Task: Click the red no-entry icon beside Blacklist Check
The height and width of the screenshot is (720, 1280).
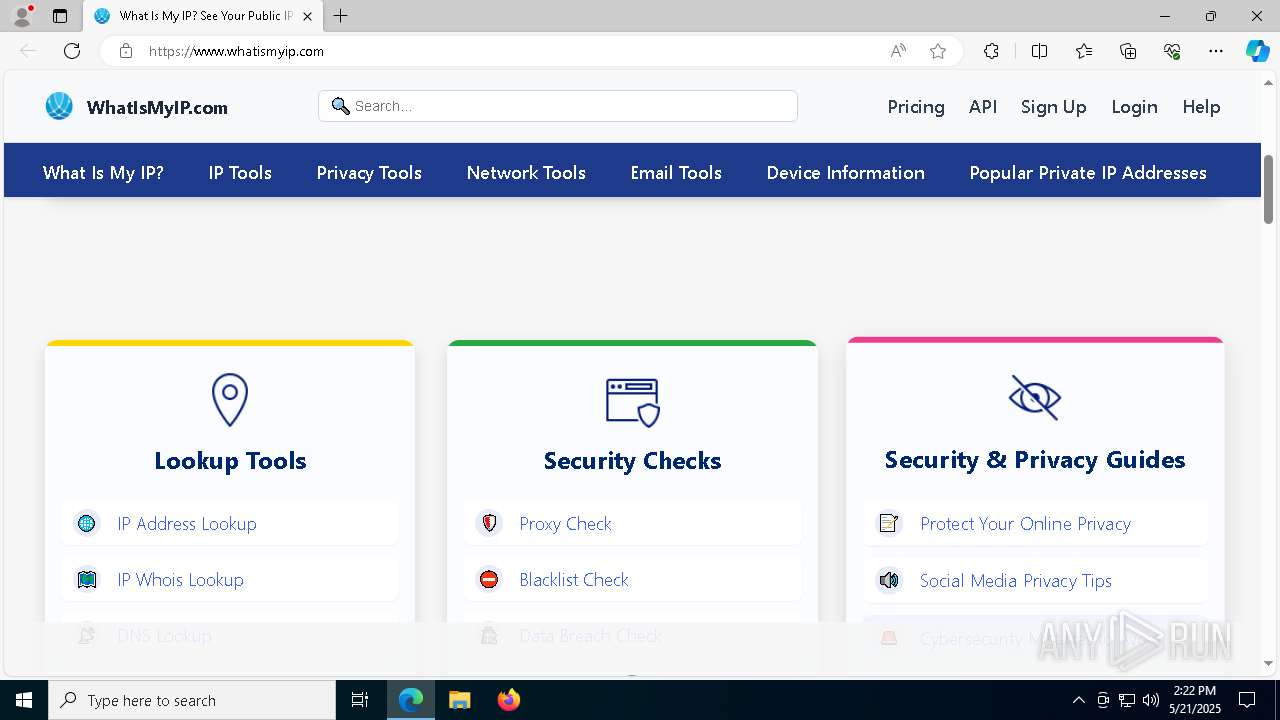Action: (x=489, y=579)
